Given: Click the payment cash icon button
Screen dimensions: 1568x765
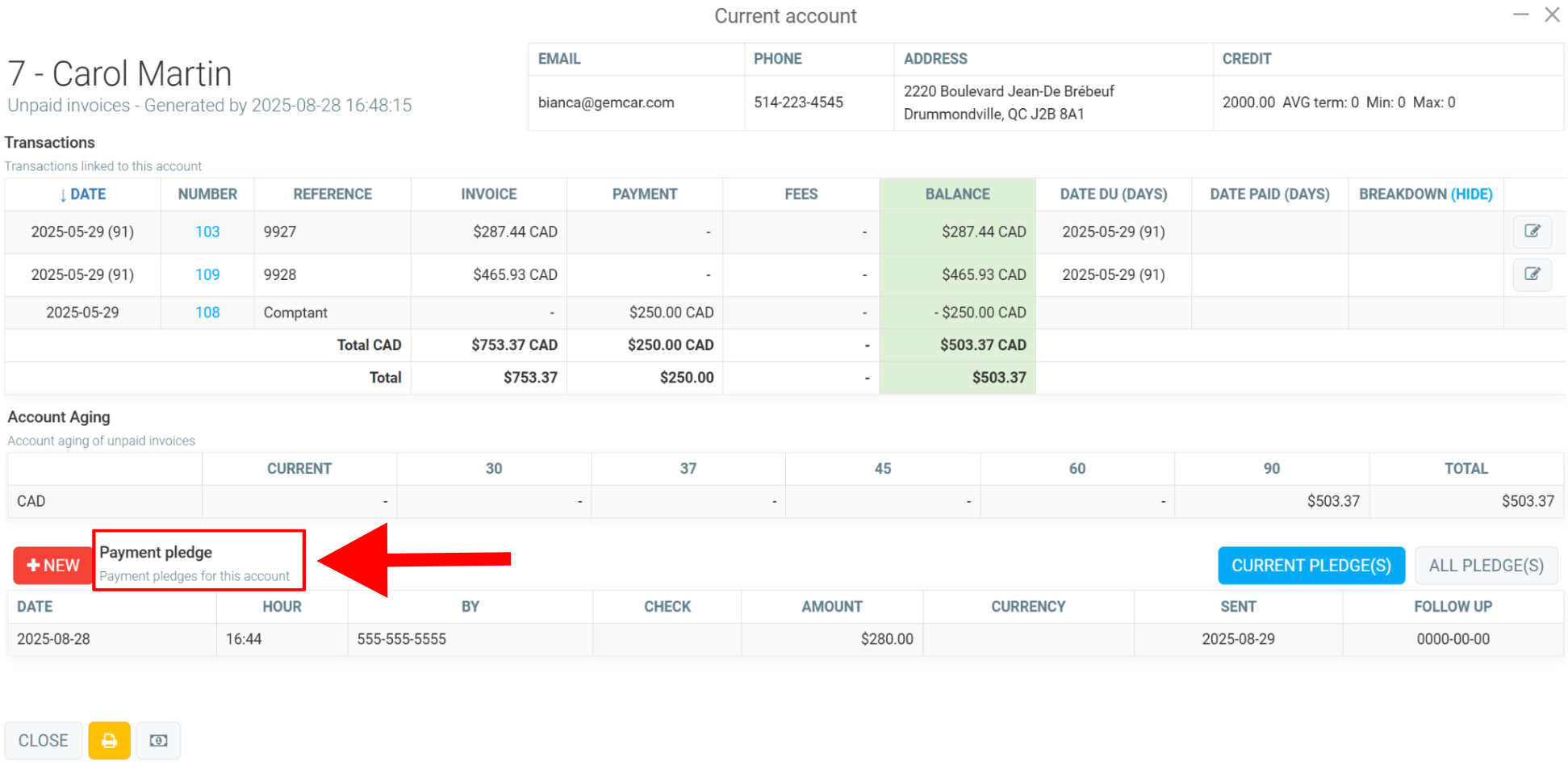Looking at the screenshot, I should pos(158,740).
